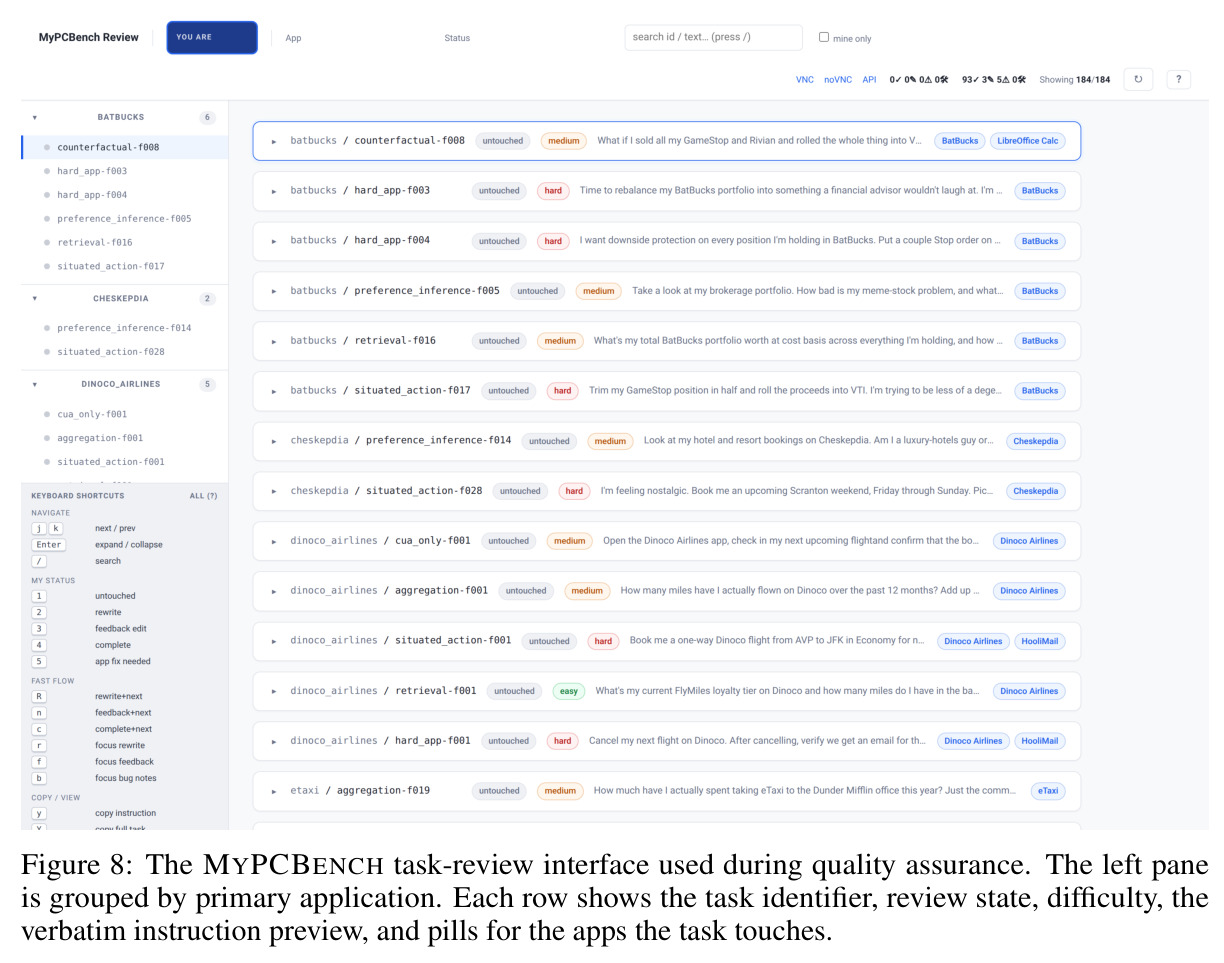This screenshot has width=1224, height=963.
Task: Click Dinoco Airlines pill on retrieval-f001 row
Action: tap(1029, 691)
